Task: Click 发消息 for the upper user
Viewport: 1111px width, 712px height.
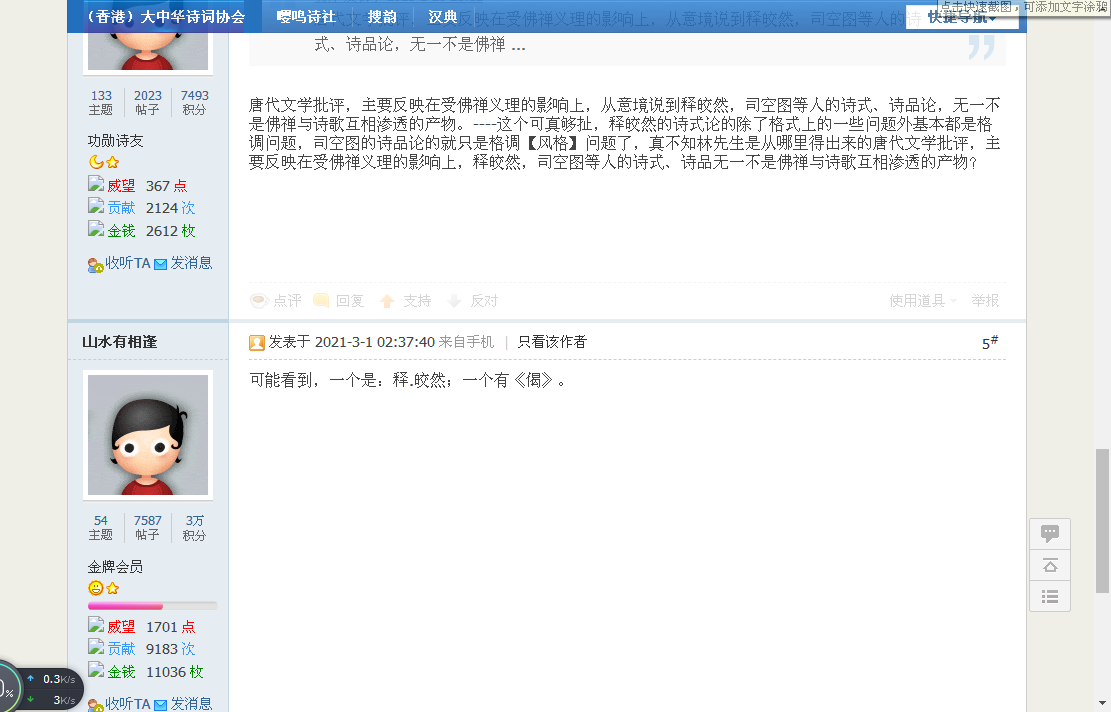Action: 191,263
